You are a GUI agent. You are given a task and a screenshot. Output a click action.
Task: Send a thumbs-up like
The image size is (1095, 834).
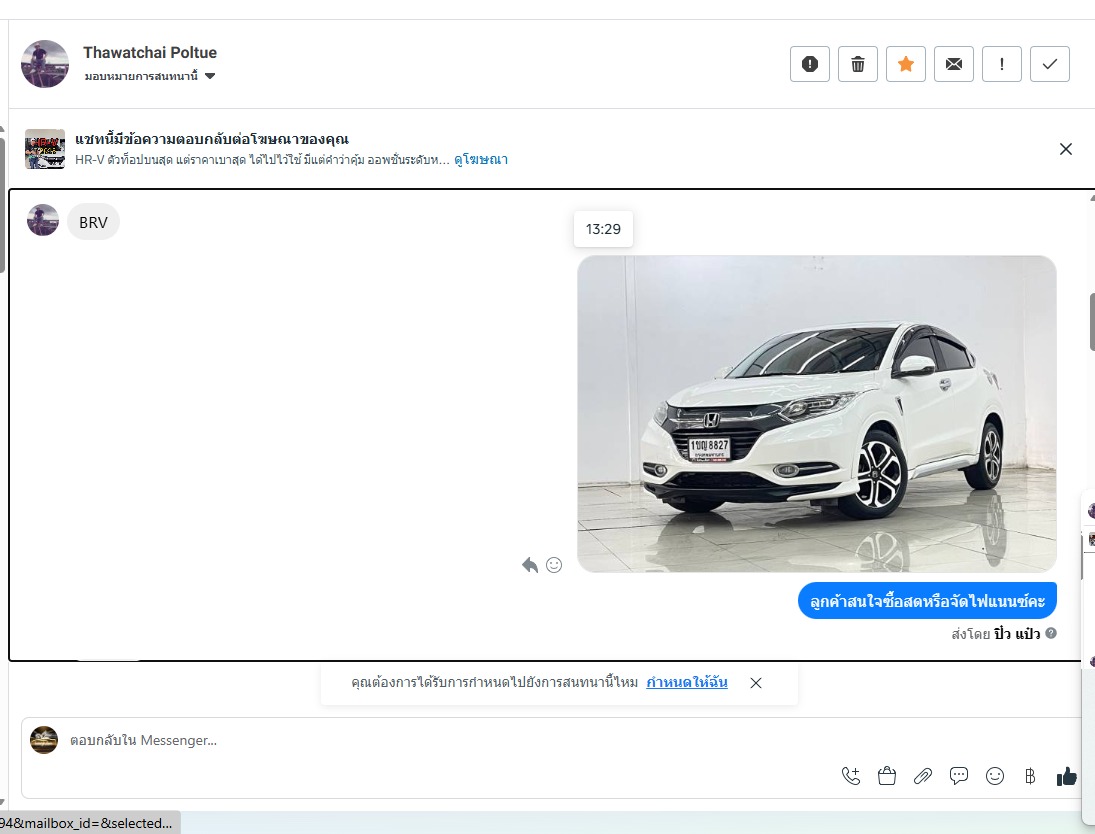(x=1066, y=776)
